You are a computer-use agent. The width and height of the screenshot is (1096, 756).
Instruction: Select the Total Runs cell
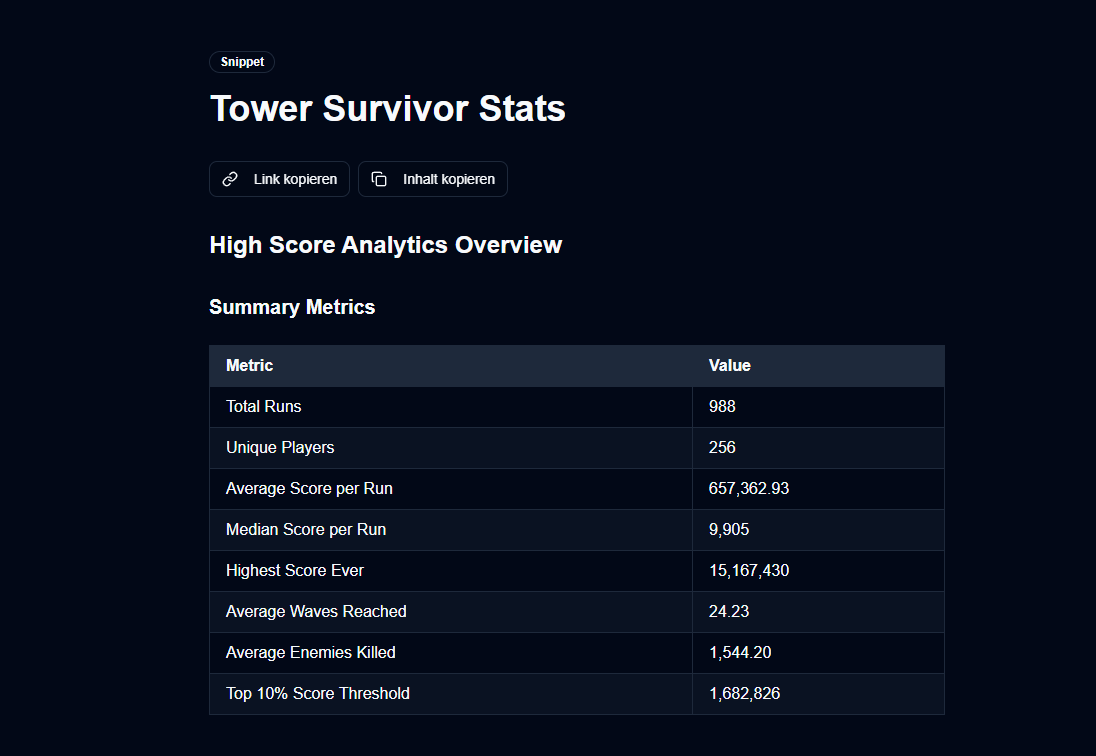tap(451, 407)
